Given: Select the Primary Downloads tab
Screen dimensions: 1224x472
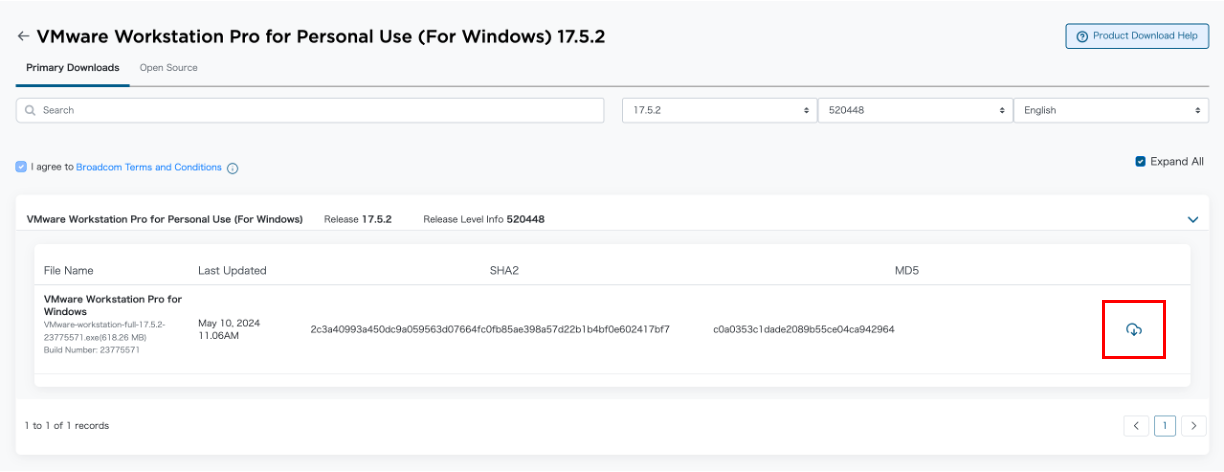Looking at the screenshot, I should tap(72, 68).
